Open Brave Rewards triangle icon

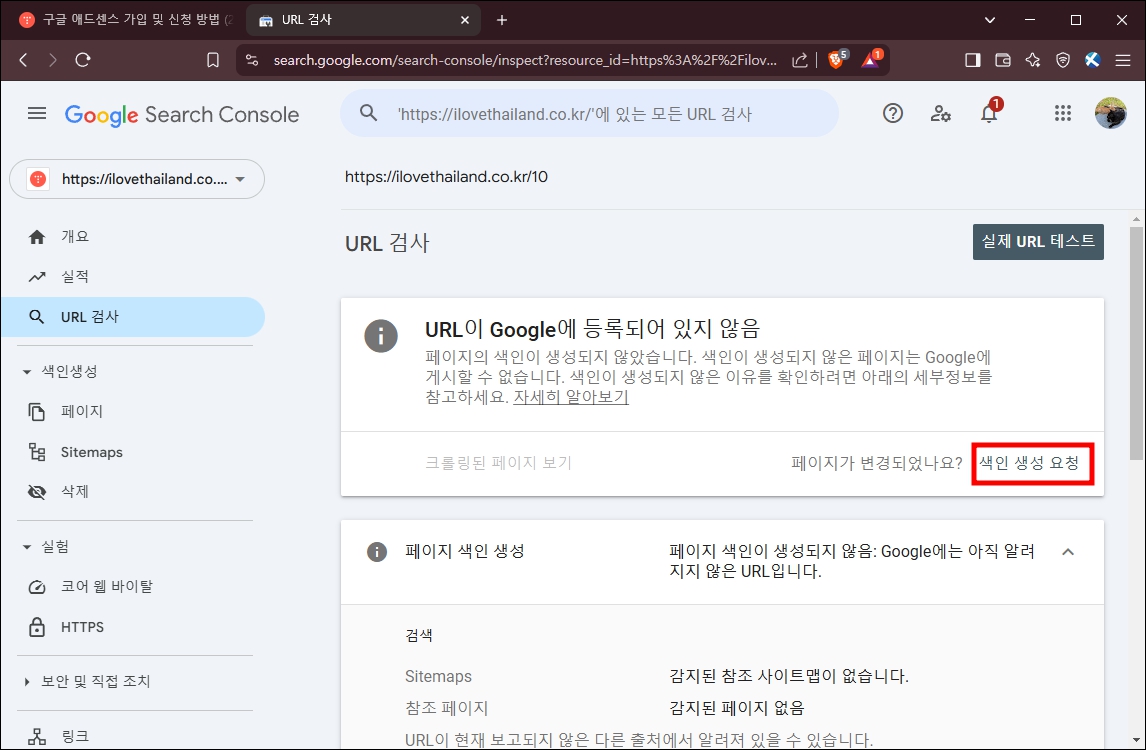tap(871, 59)
